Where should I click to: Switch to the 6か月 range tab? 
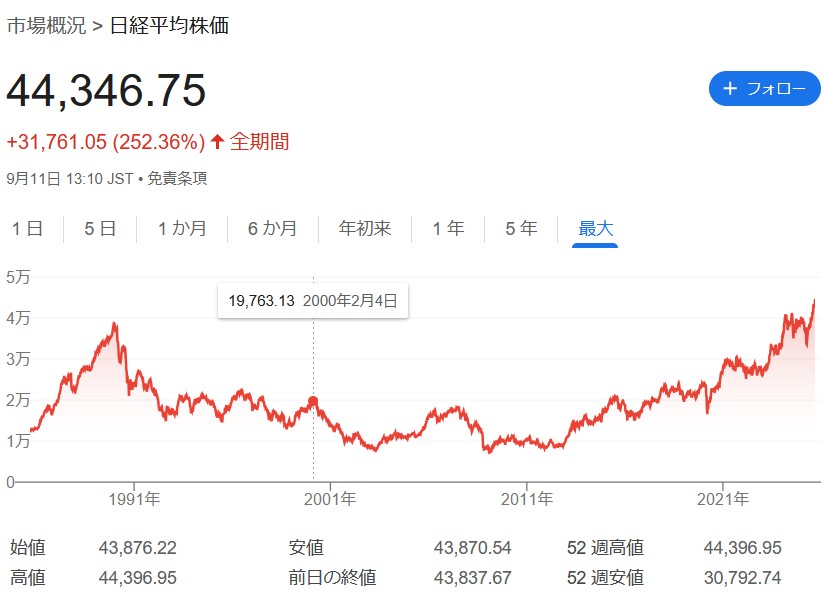(272, 229)
